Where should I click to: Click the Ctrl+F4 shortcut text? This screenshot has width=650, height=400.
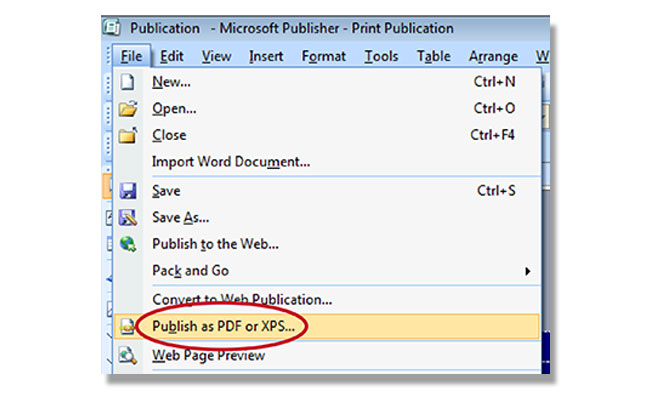tap(492, 135)
